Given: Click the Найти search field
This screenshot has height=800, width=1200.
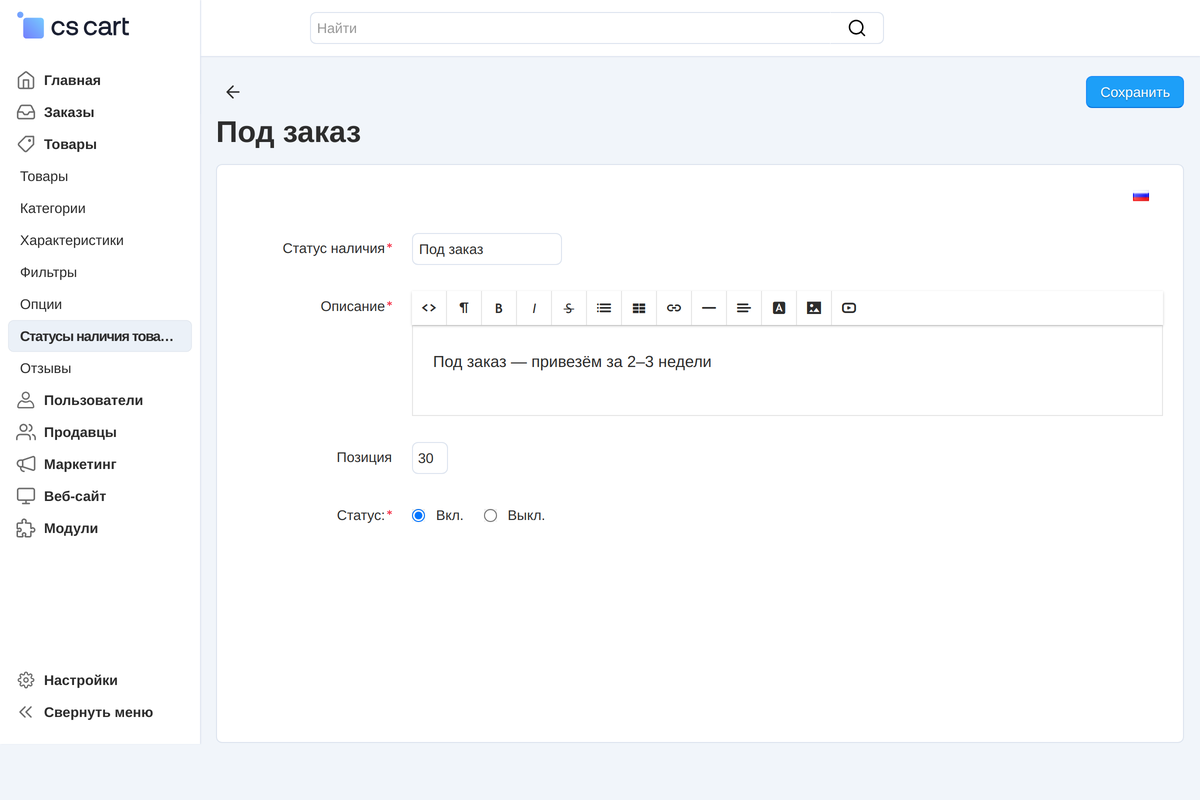Looking at the screenshot, I should pos(597,28).
